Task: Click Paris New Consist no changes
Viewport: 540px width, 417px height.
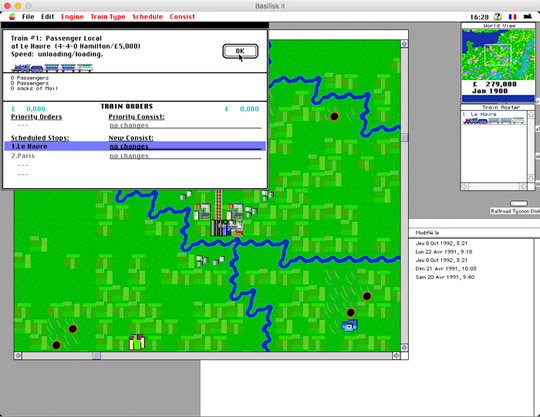Action: click(x=185, y=156)
